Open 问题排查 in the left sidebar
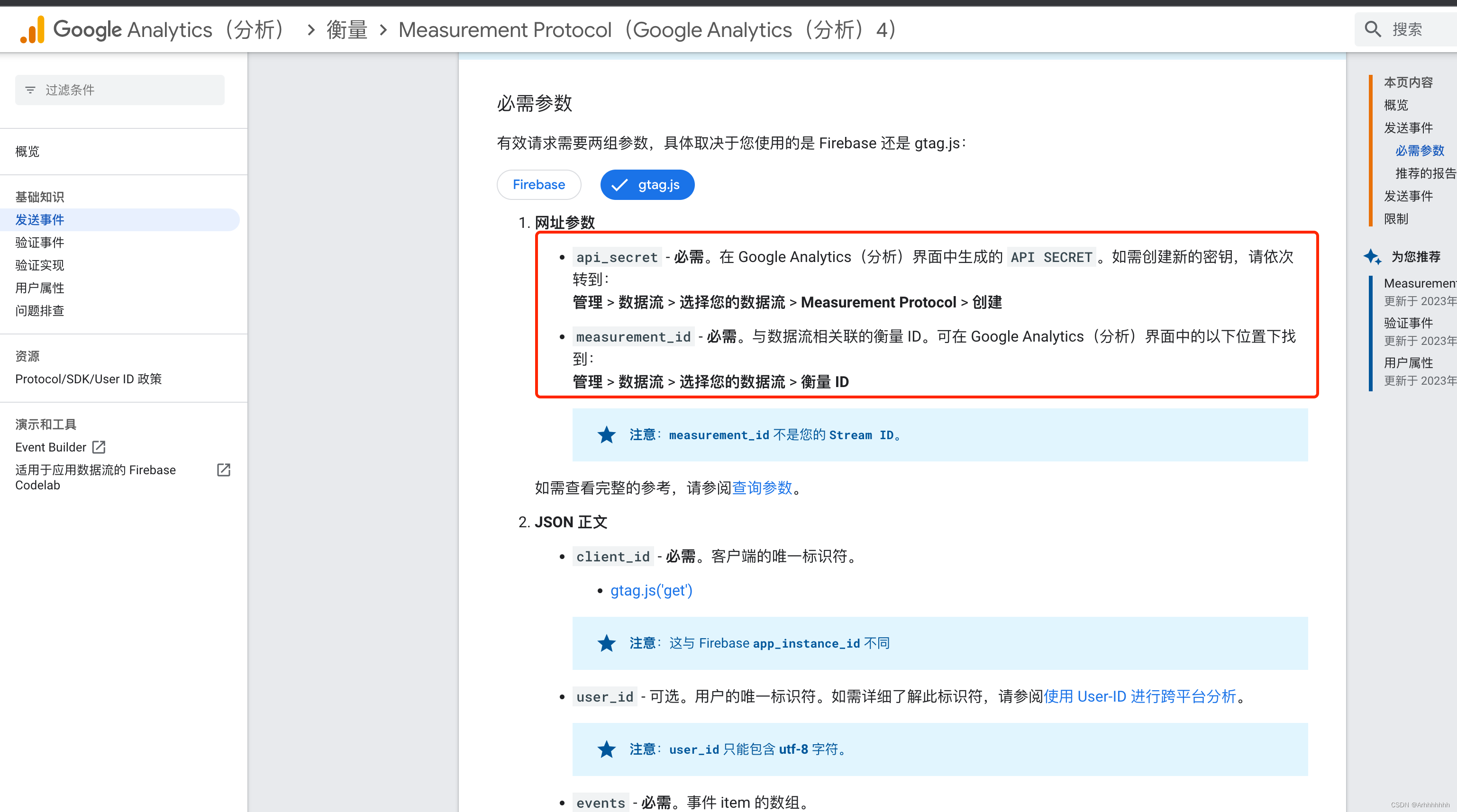 pyautogui.click(x=40, y=310)
